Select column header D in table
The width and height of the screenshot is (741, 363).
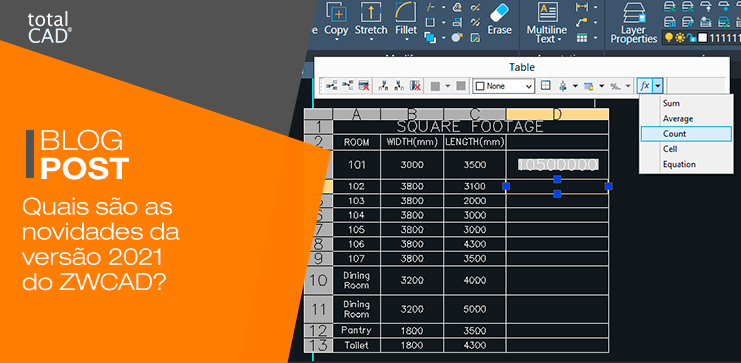[557, 114]
